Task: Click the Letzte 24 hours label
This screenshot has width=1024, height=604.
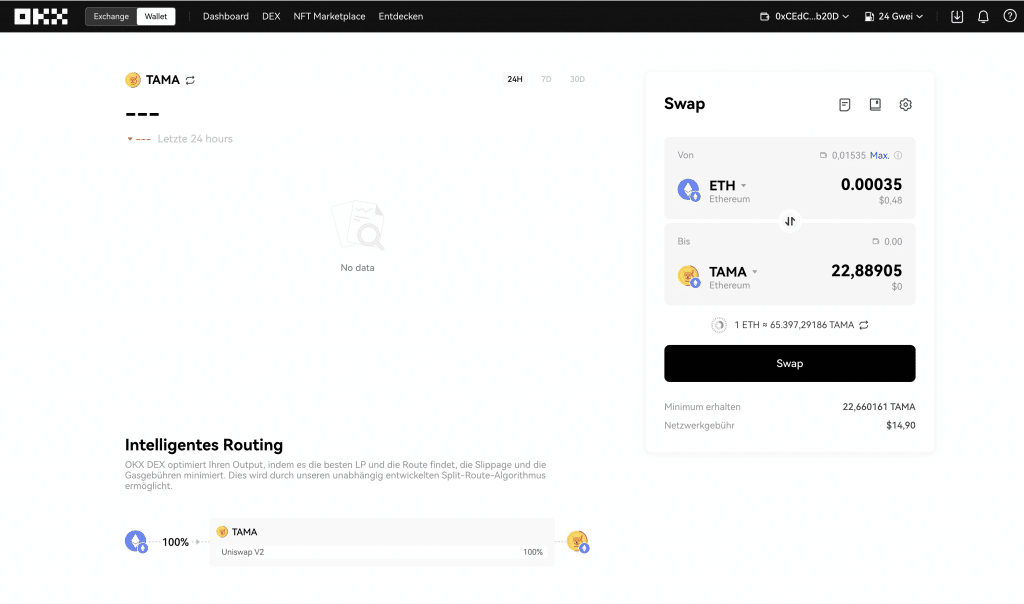Action: tap(195, 139)
